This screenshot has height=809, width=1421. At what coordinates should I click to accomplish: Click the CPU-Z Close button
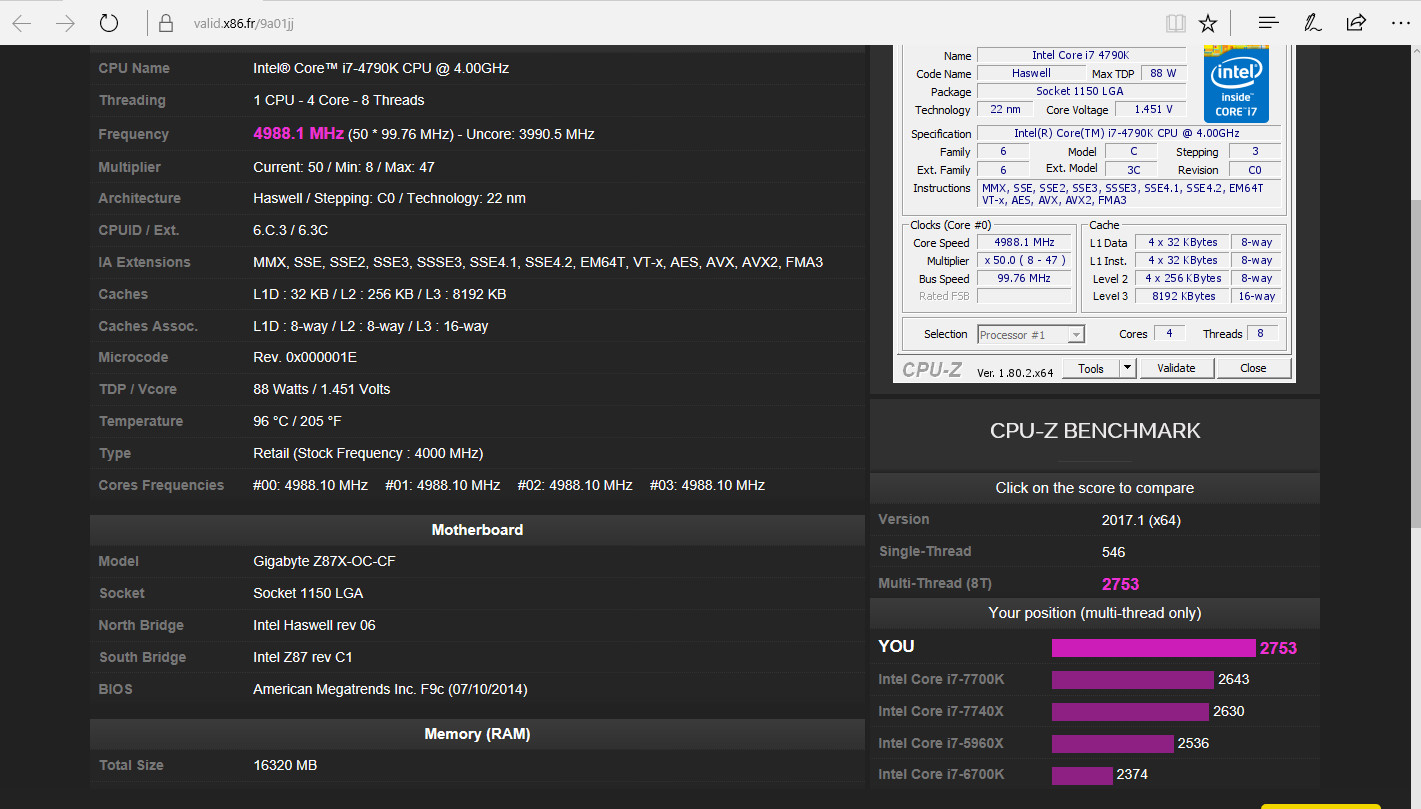(1253, 368)
